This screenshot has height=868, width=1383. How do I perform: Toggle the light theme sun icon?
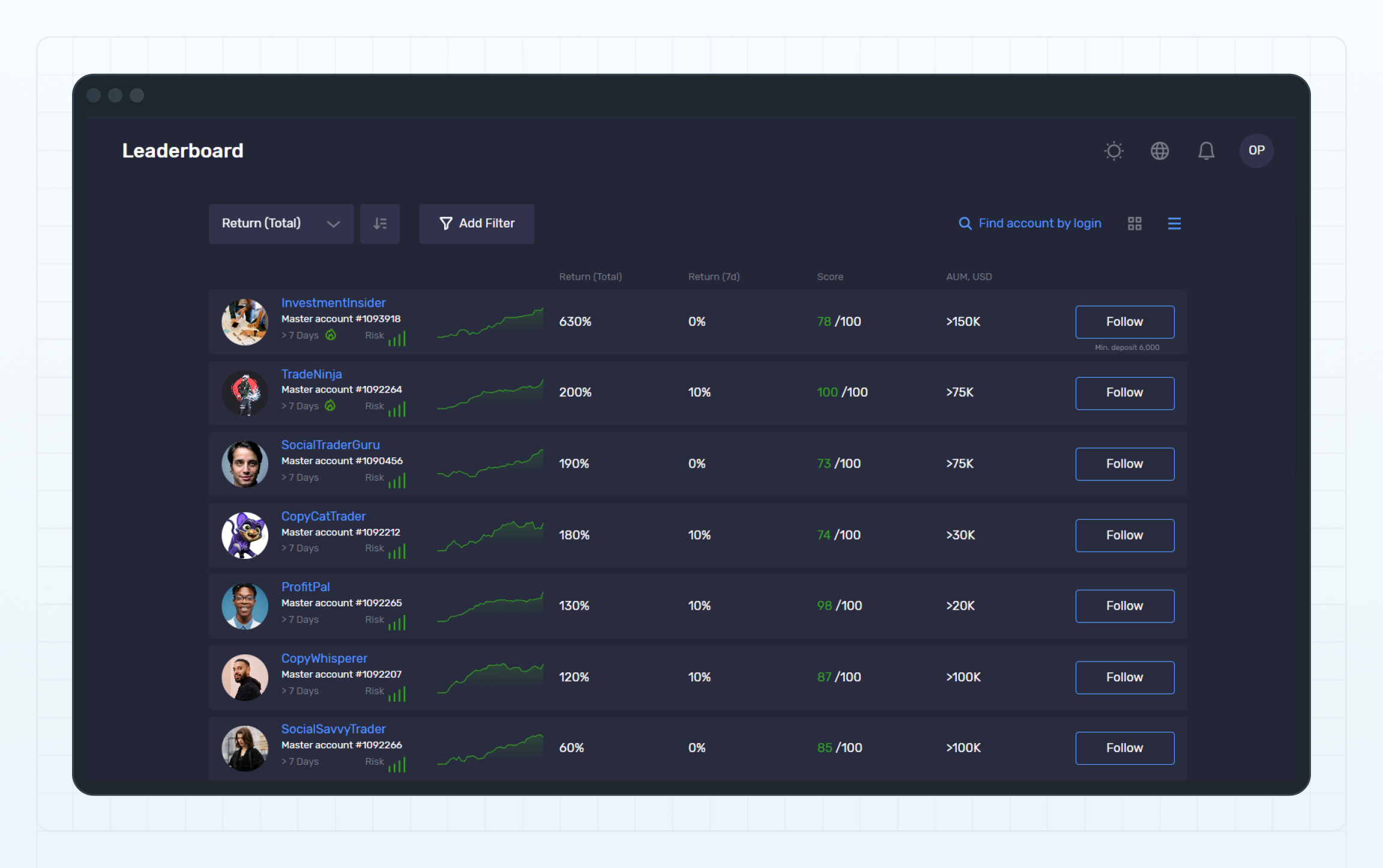[x=1113, y=151]
